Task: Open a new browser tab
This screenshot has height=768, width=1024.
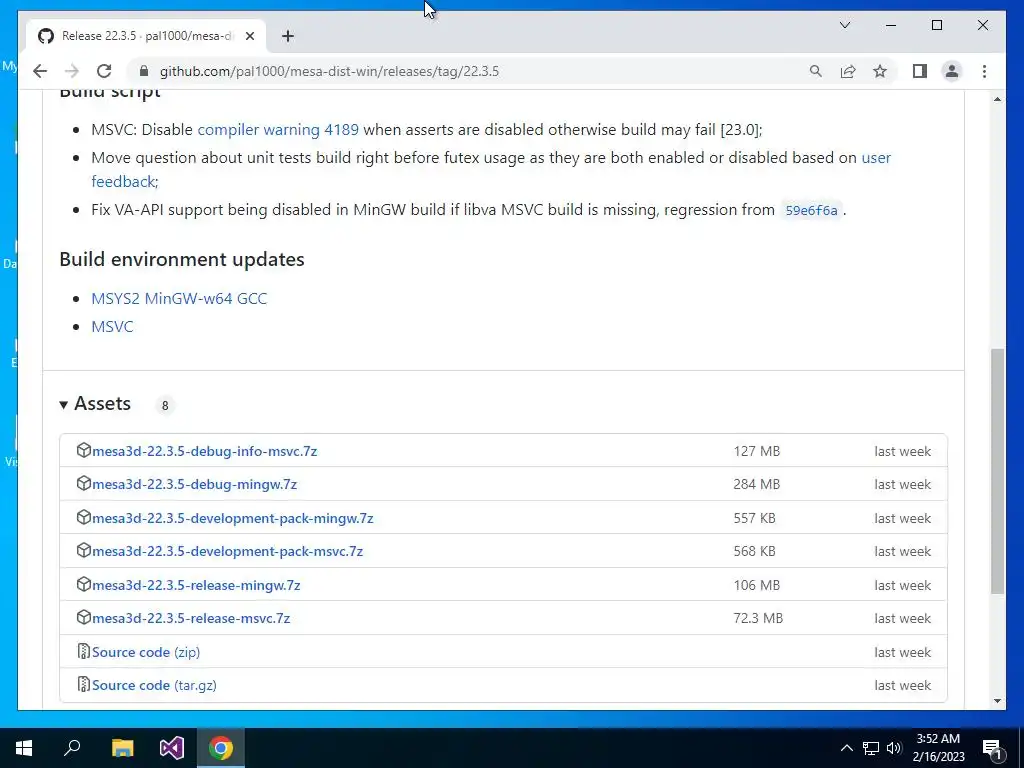Action: pyautogui.click(x=287, y=37)
